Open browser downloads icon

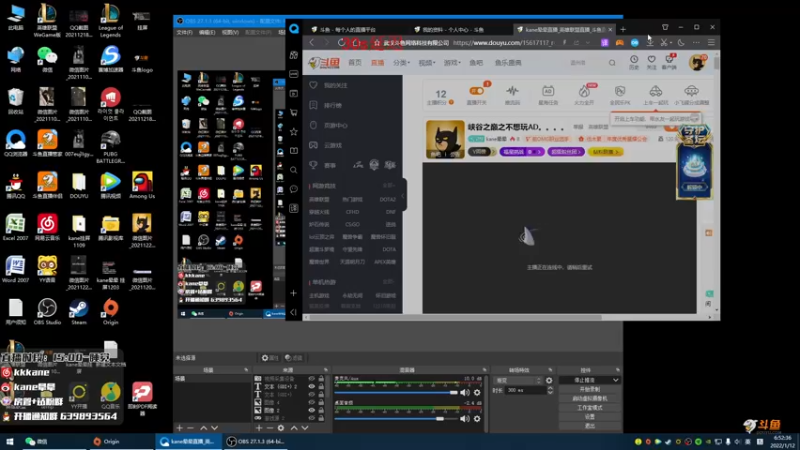(650, 43)
